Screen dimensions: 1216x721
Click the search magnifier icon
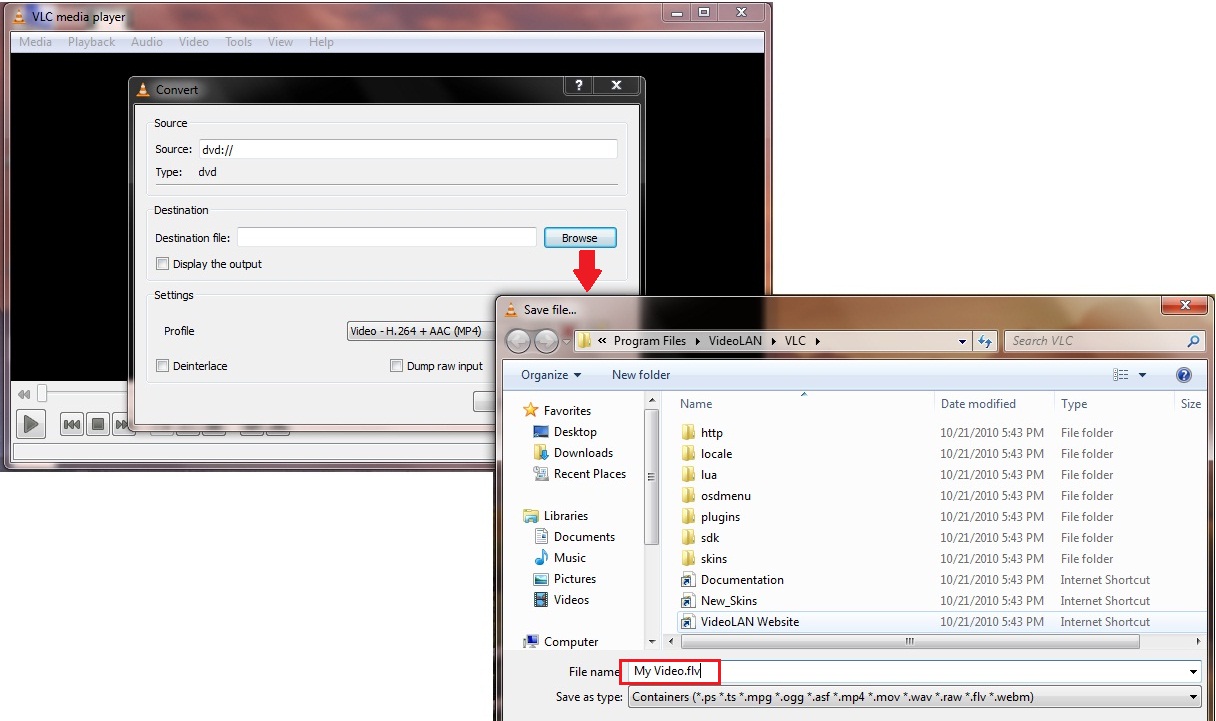[x=1193, y=342]
